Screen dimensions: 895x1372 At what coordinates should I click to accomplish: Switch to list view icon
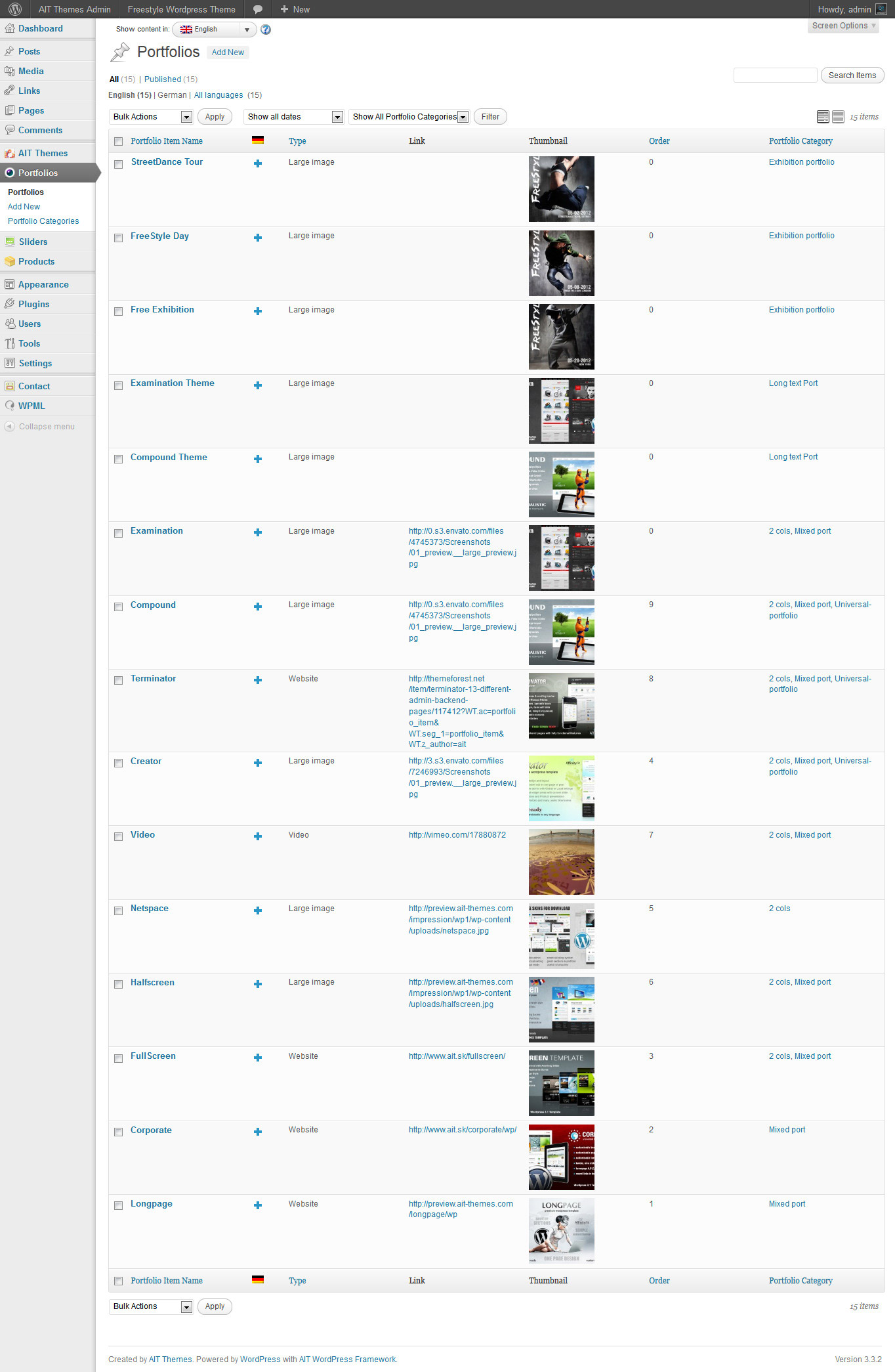(x=823, y=117)
